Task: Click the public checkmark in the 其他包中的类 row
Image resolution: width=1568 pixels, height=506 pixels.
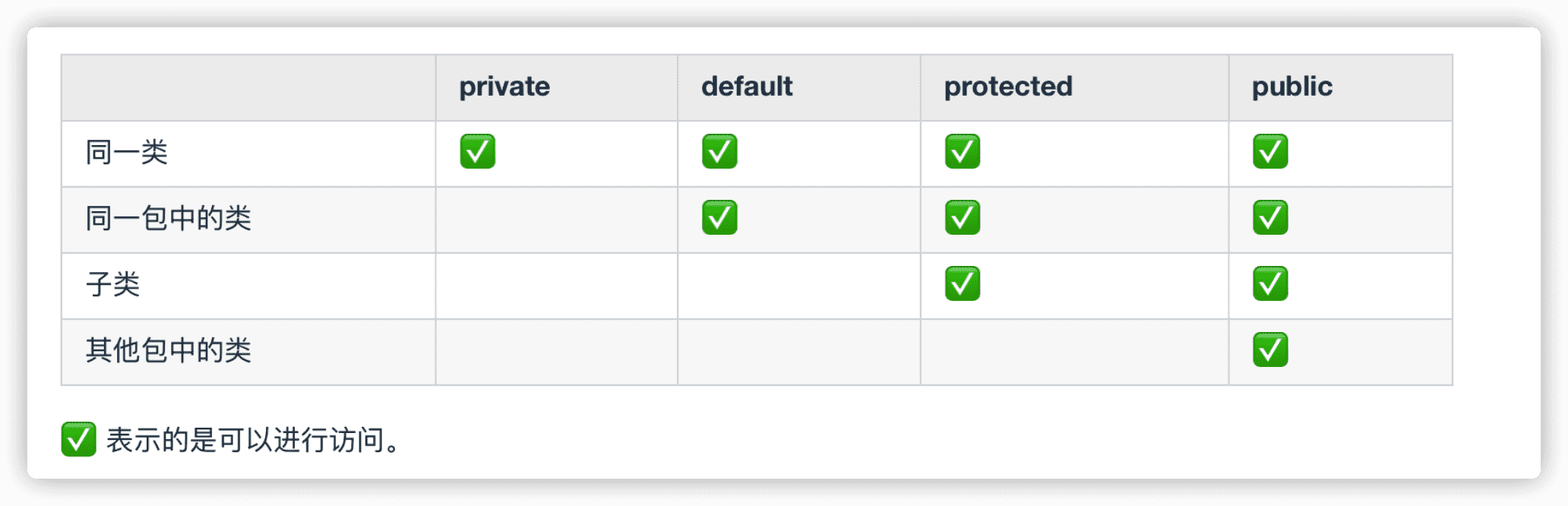Action: (x=1270, y=349)
